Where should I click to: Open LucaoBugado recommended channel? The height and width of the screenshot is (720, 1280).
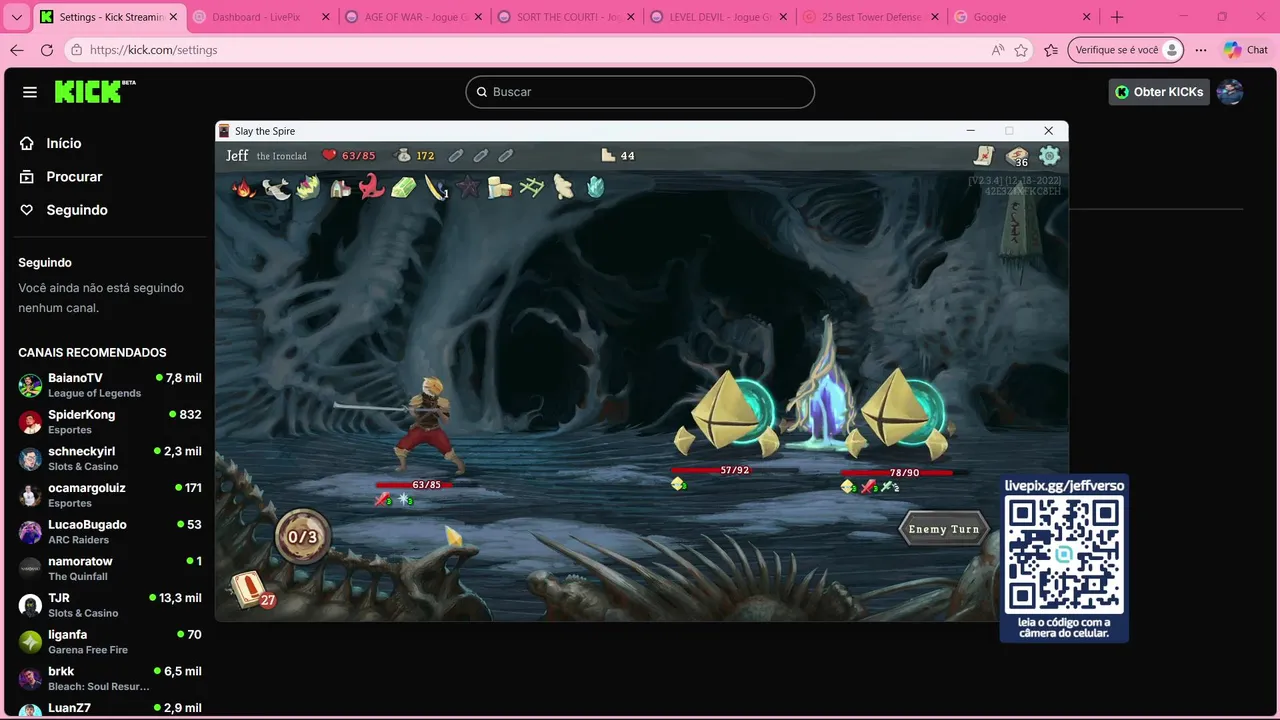pyautogui.click(x=110, y=531)
